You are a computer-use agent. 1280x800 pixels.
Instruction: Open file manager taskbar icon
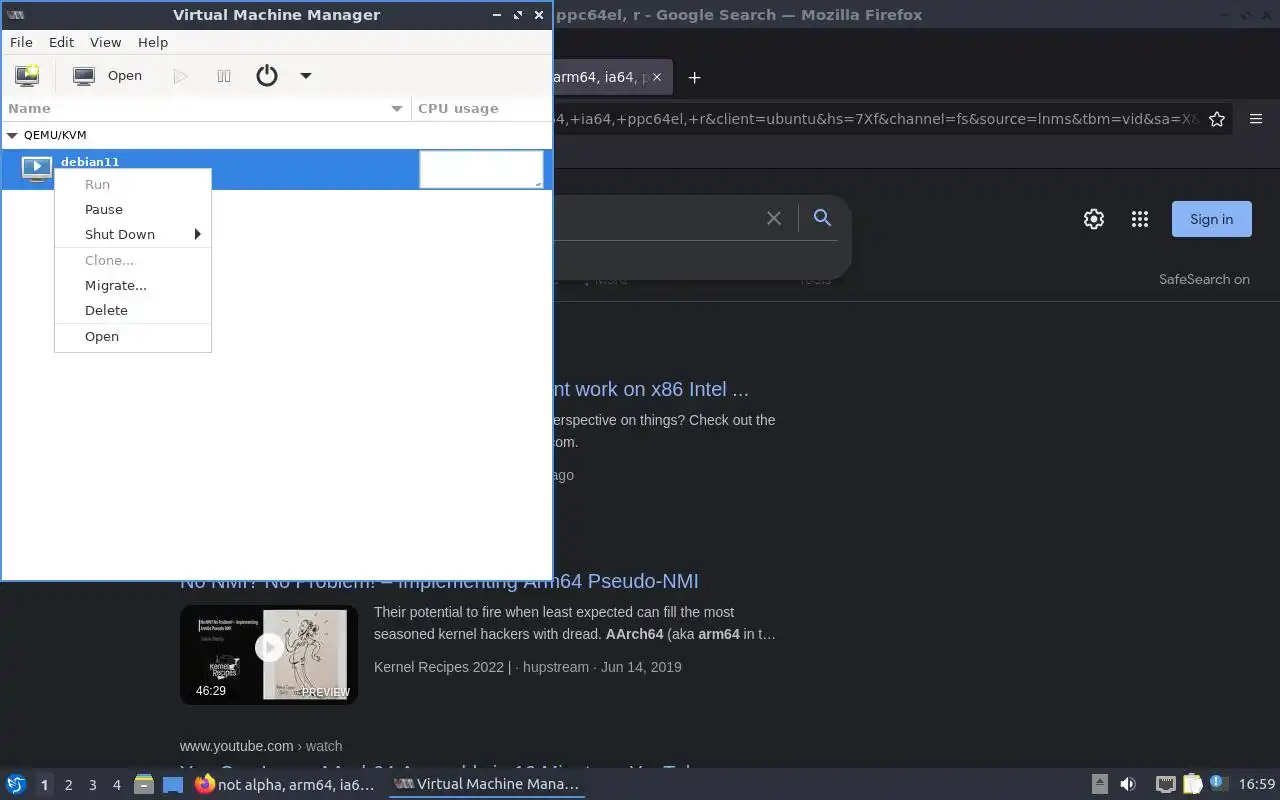click(x=144, y=784)
